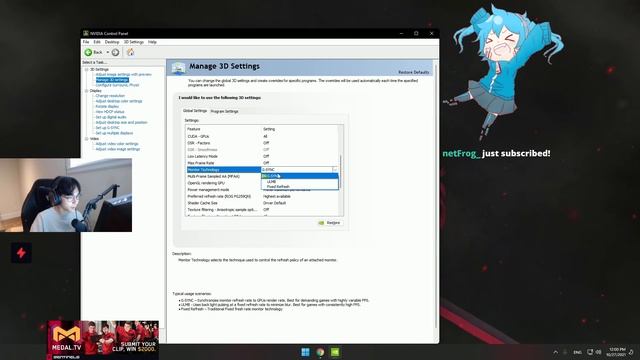
Task: Open Chrome from the taskbar
Action: [320, 352]
